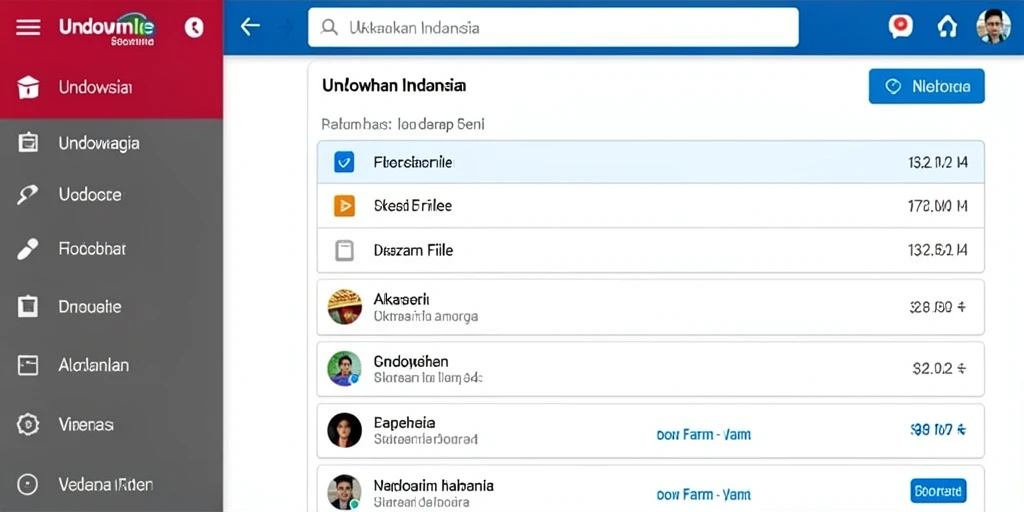Click the blue button on Nardoarim habania row

(938, 490)
